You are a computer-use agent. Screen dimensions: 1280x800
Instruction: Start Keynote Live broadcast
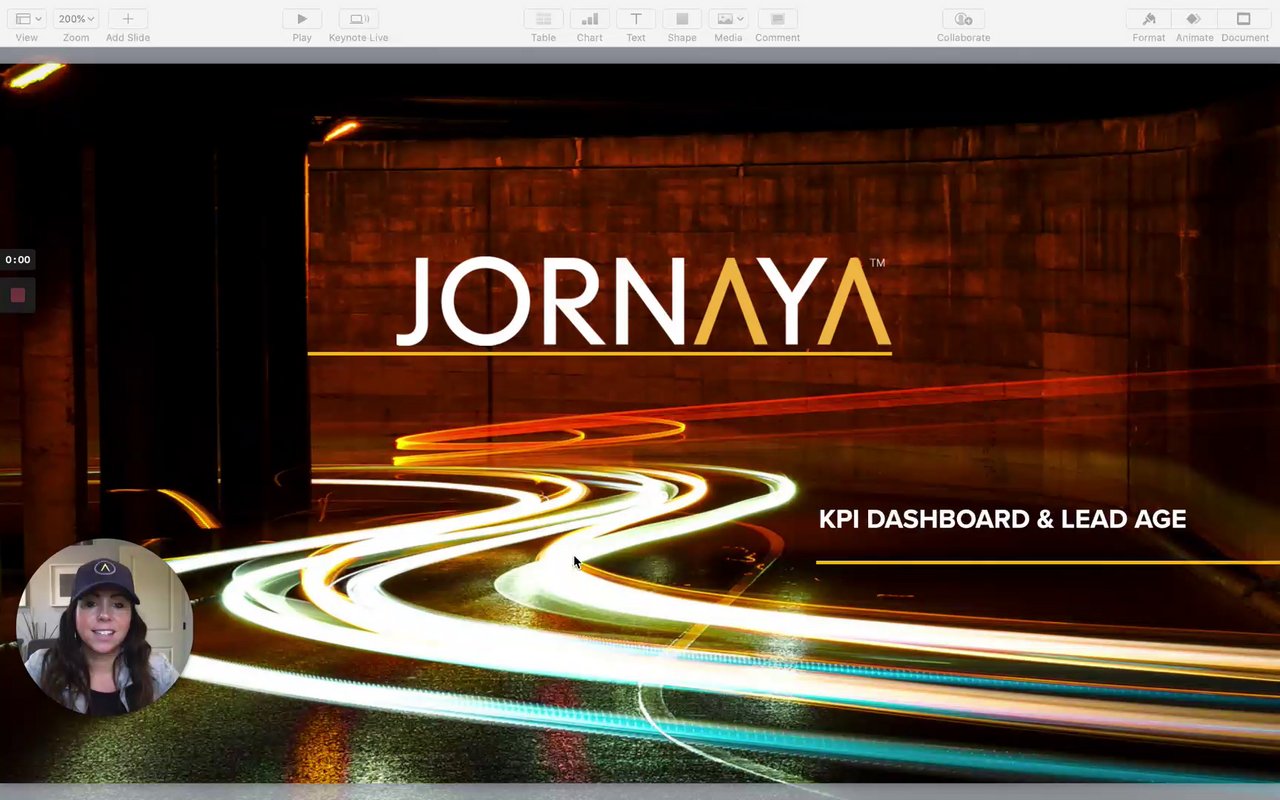358,19
